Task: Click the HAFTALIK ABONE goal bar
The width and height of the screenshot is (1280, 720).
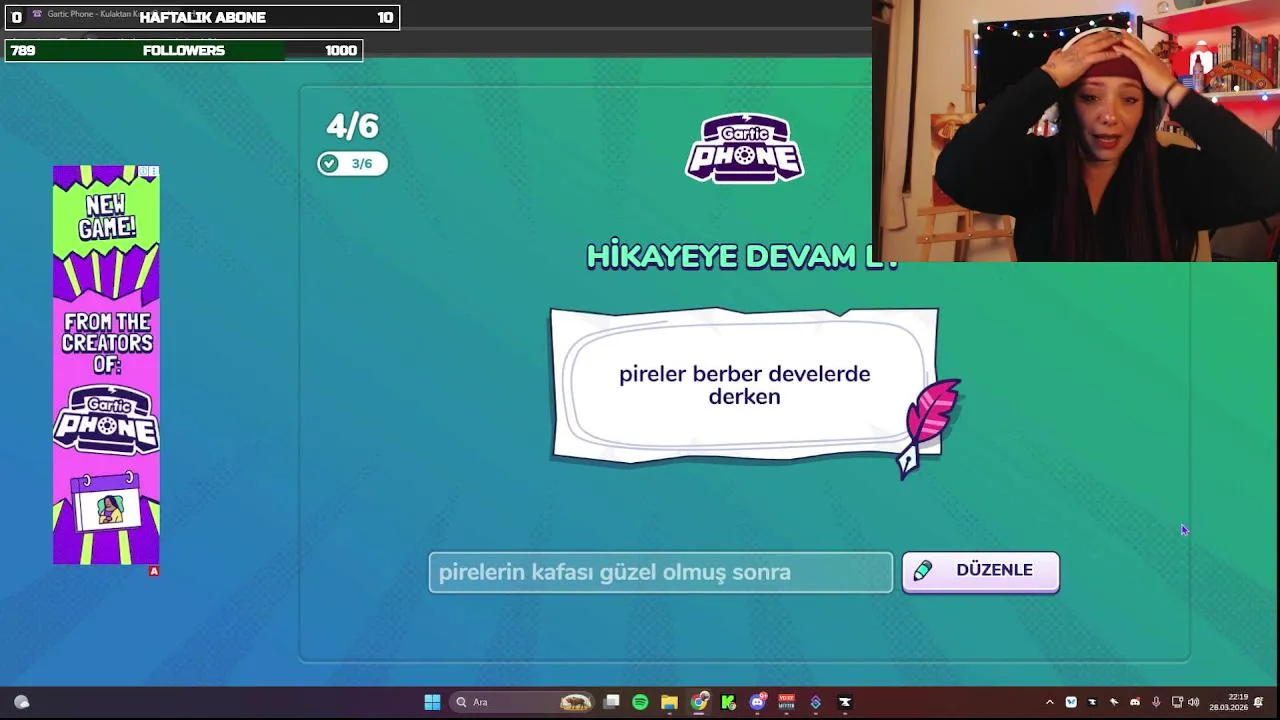Action: [x=202, y=17]
